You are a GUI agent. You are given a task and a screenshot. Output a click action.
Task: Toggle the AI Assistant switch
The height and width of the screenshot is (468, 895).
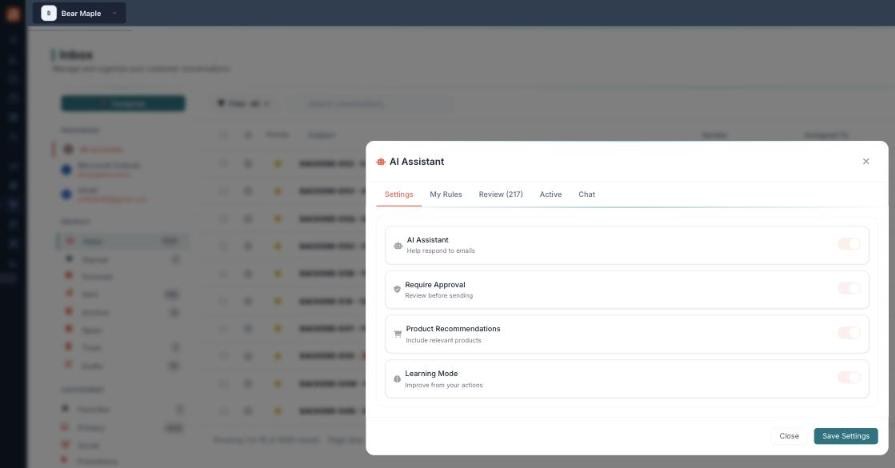pos(849,244)
